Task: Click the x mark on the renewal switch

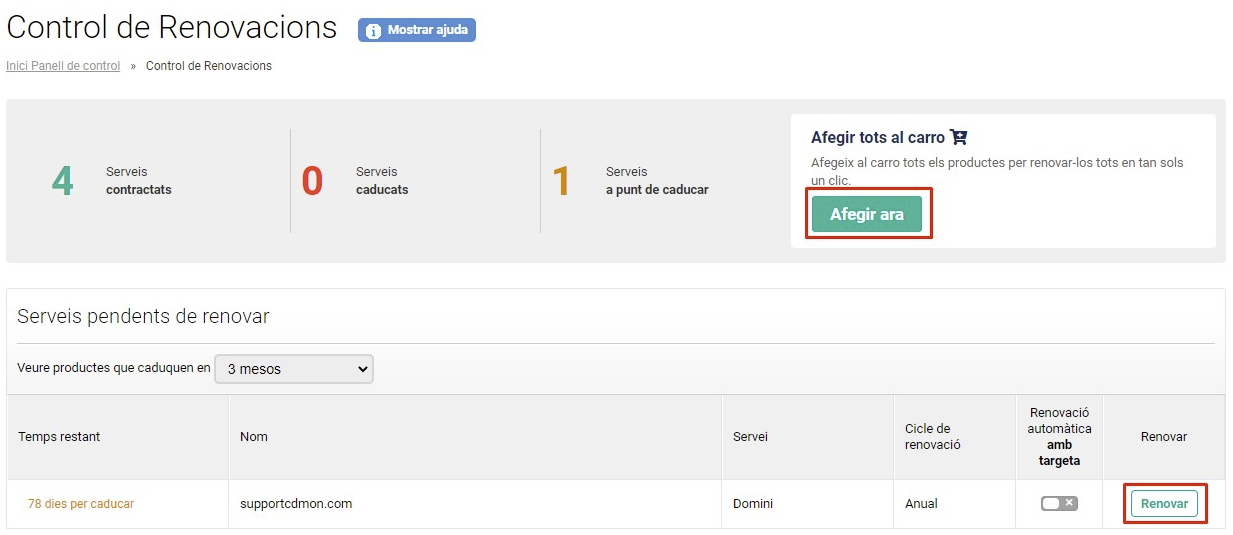Action: [1069, 503]
